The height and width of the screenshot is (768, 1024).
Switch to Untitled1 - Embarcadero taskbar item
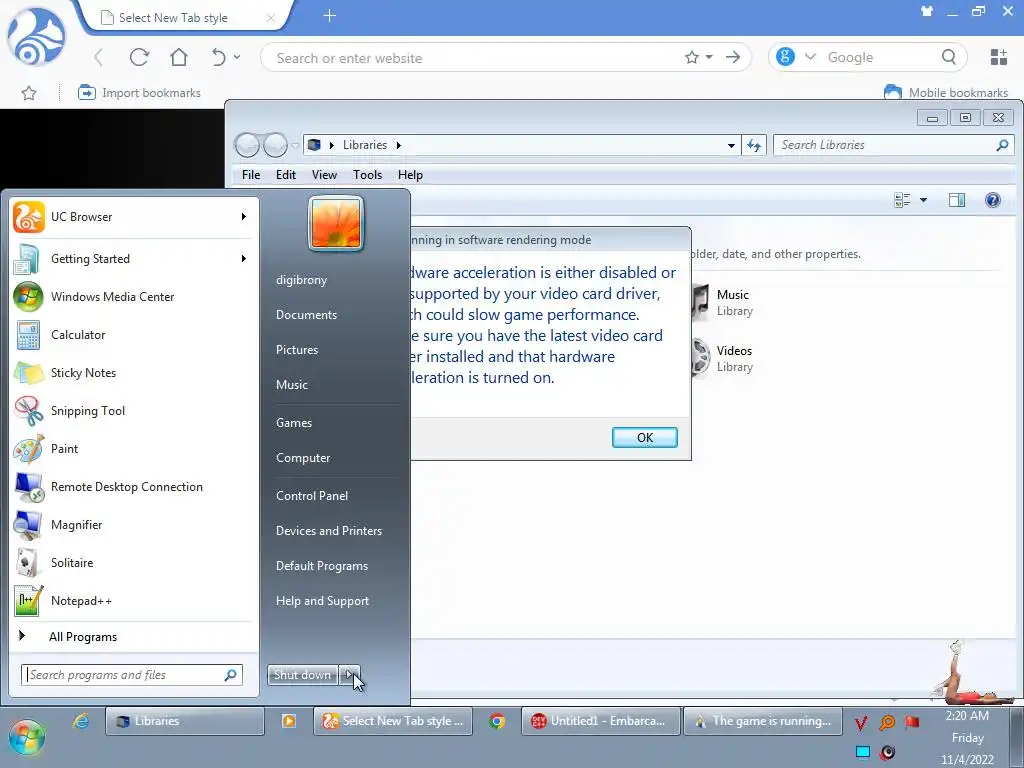(x=601, y=721)
